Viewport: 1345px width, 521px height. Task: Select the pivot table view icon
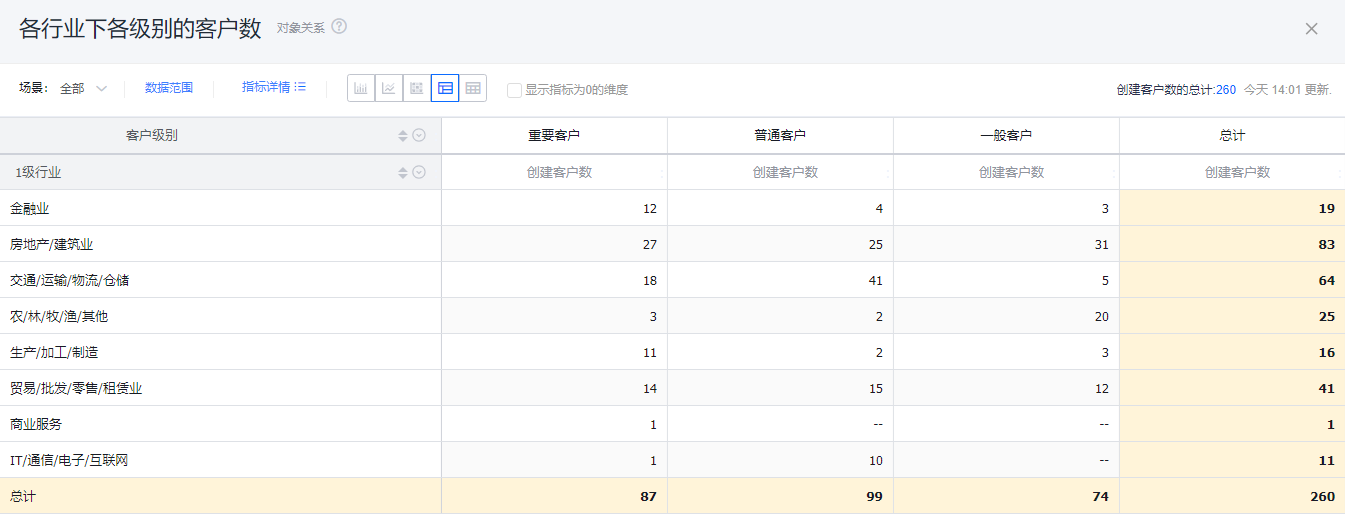coord(445,88)
